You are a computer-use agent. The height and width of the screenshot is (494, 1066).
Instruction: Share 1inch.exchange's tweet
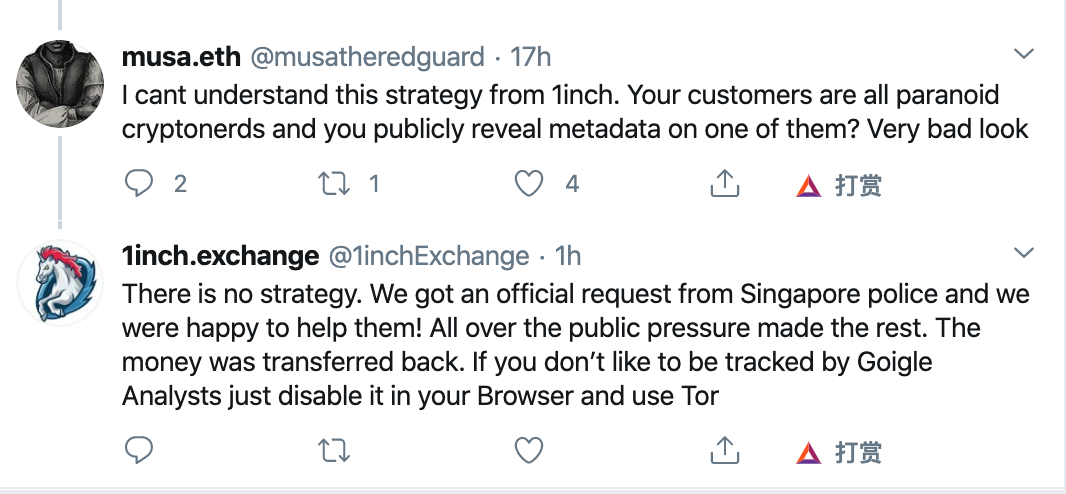(x=723, y=452)
